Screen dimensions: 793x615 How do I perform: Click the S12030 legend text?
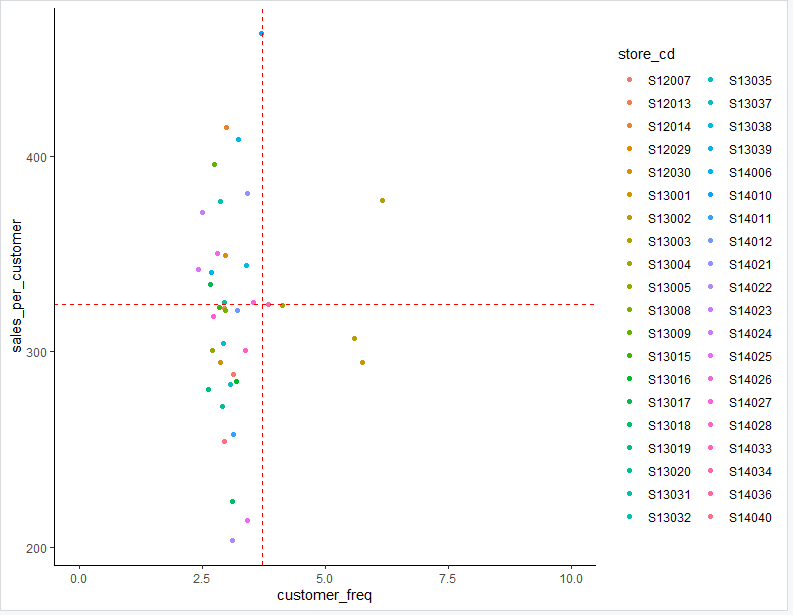(669, 172)
